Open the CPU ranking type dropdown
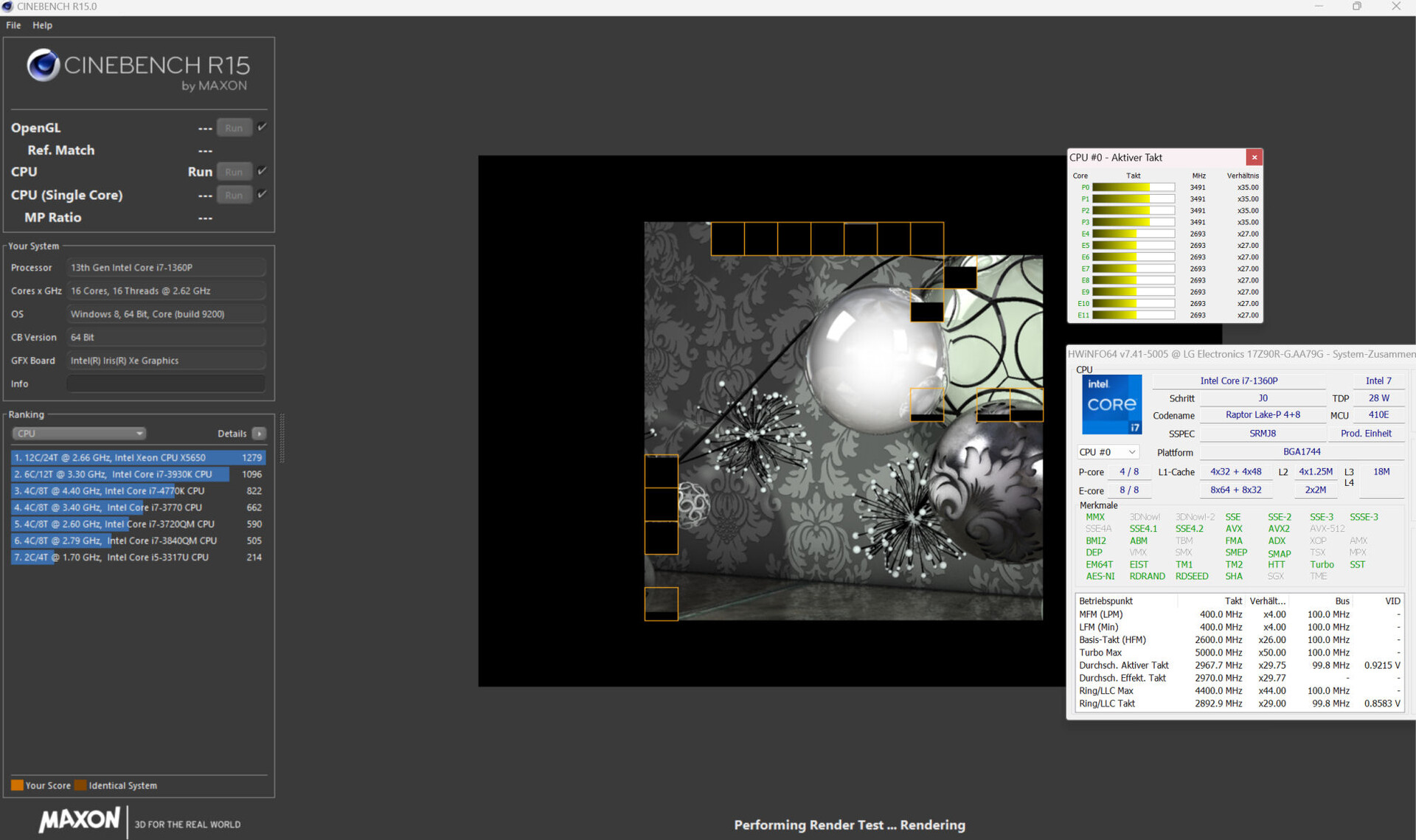 tap(79, 434)
